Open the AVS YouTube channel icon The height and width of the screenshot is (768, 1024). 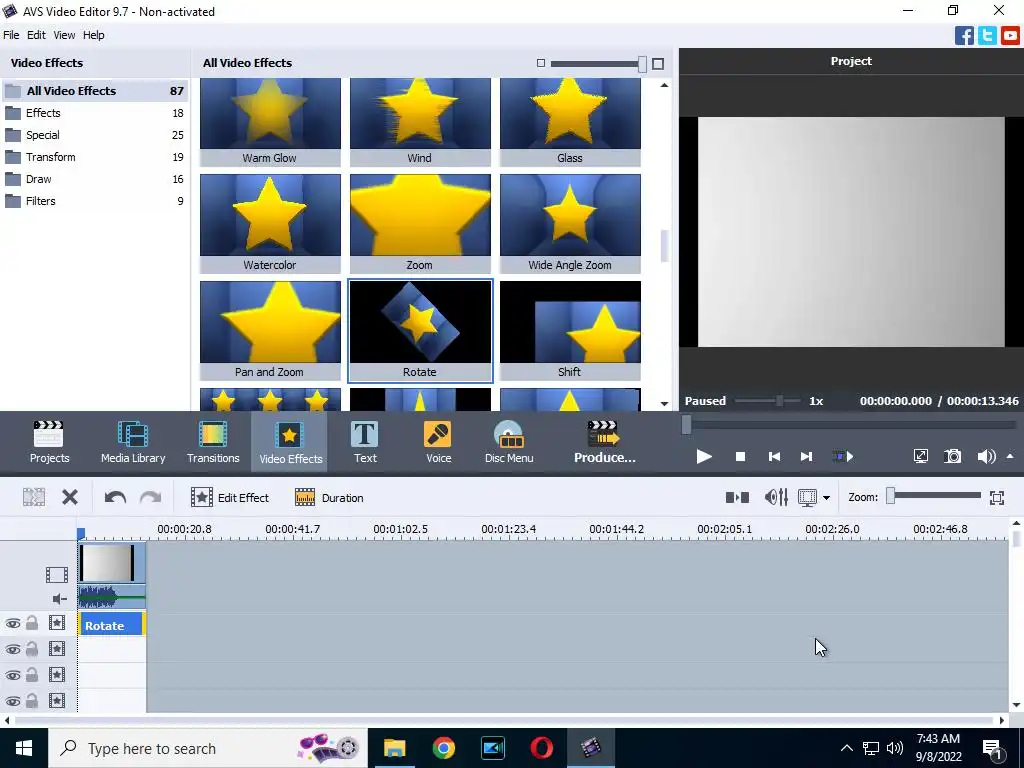point(1010,35)
